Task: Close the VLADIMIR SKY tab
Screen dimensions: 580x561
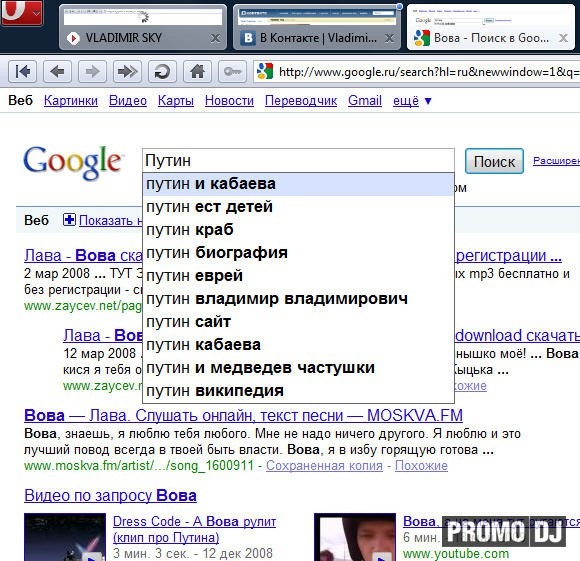Action: 215,38
